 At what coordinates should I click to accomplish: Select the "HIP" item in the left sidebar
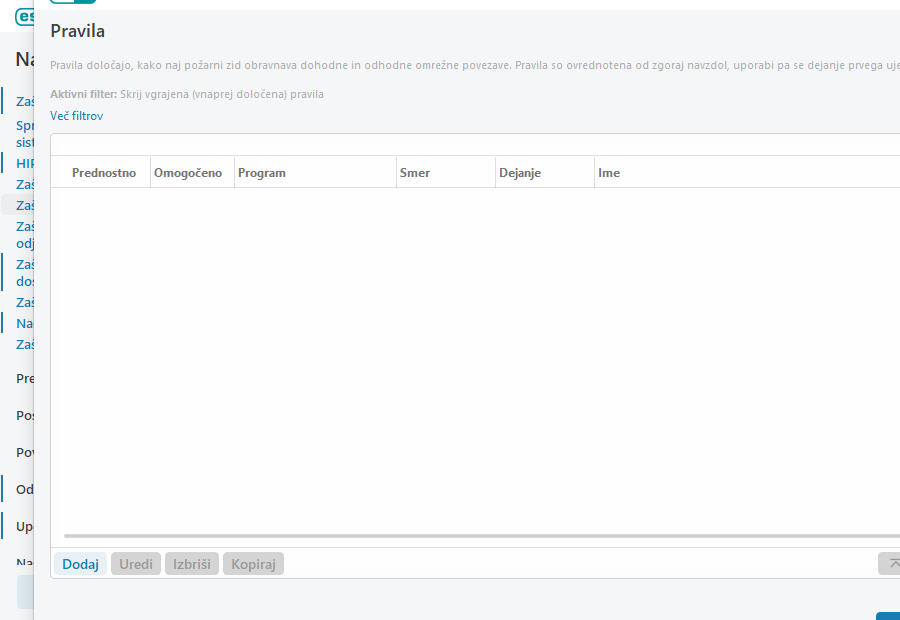tap(25, 163)
